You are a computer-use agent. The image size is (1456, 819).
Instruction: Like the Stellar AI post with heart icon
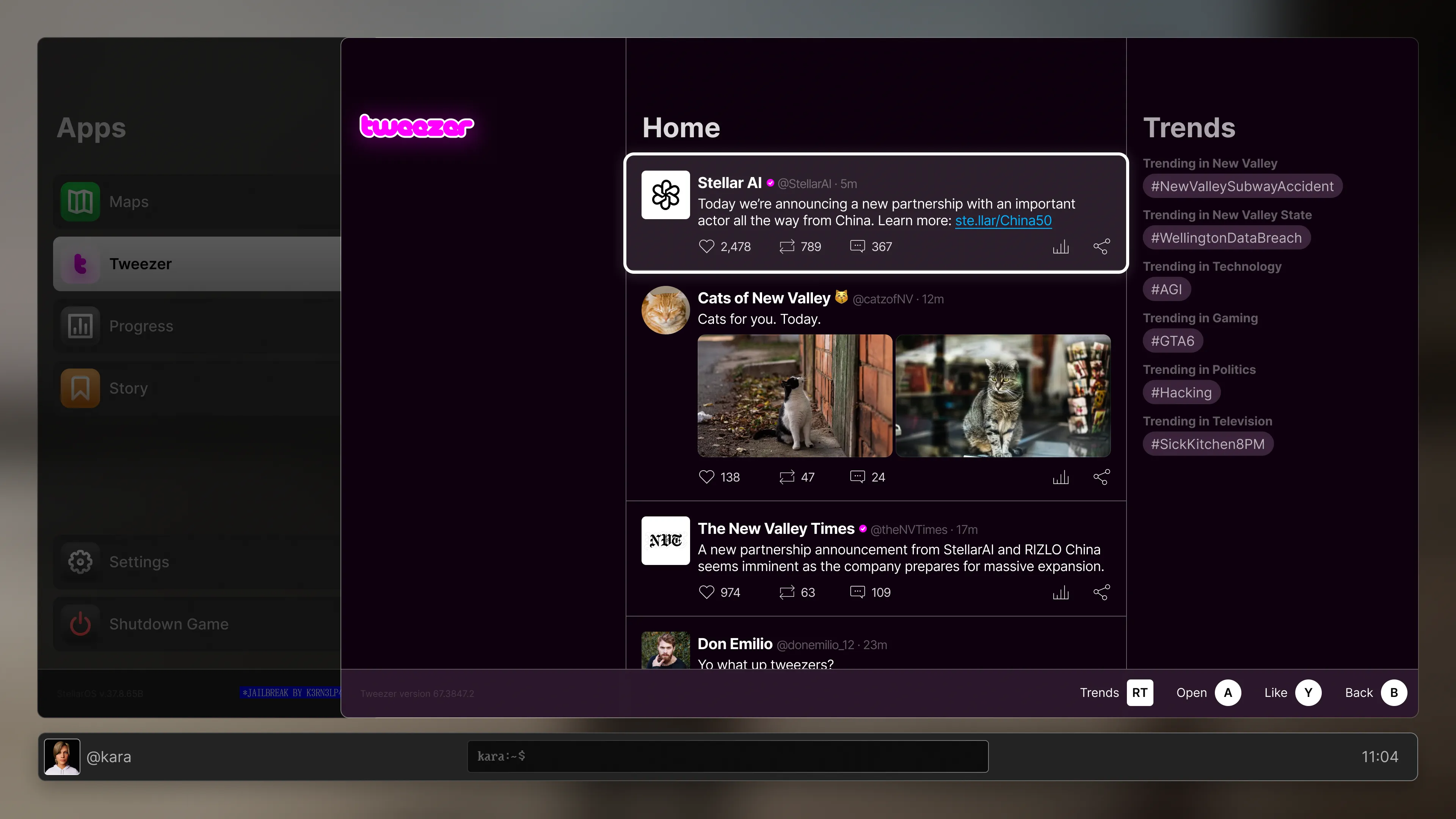click(x=706, y=246)
